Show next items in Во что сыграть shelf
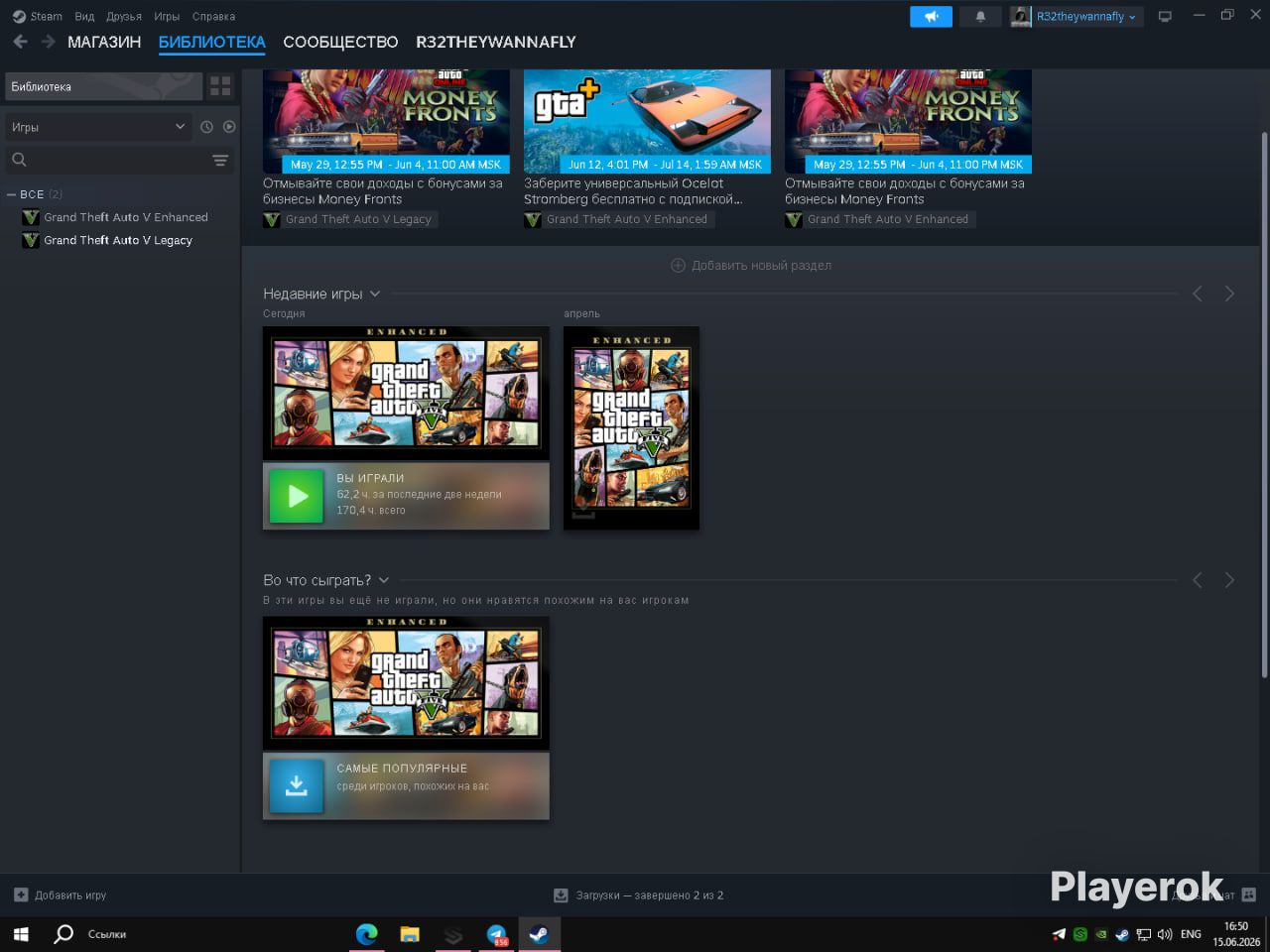 coord(1229,580)
